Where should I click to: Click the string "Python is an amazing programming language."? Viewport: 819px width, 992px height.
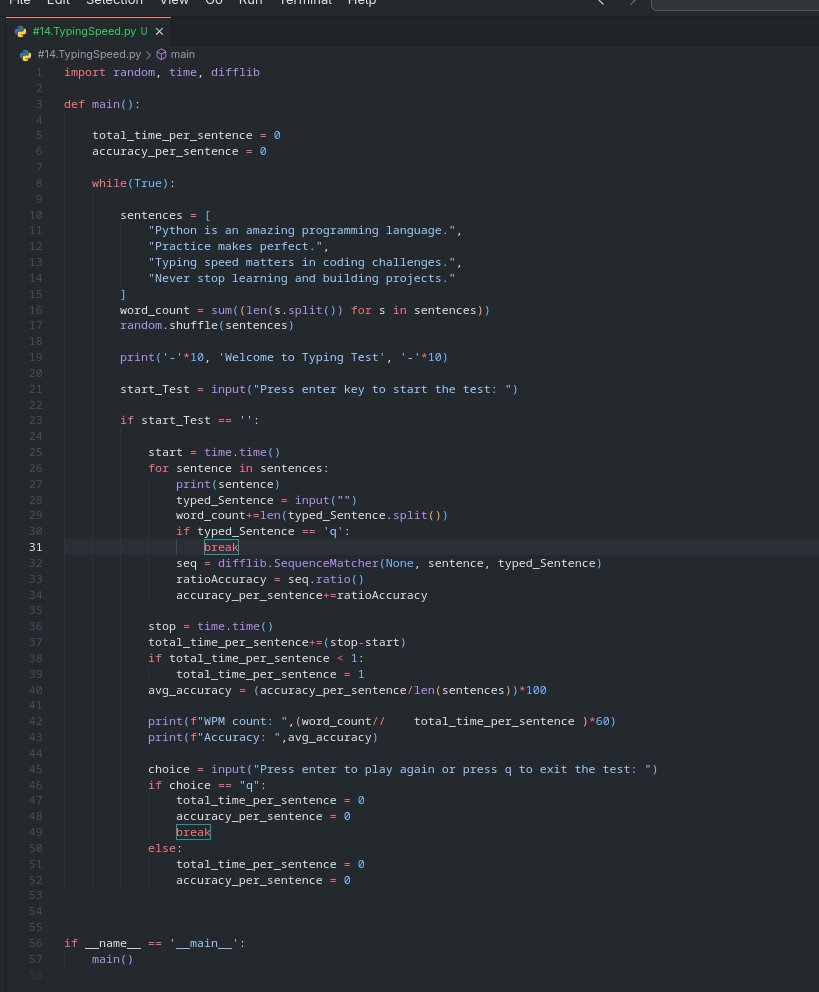click(x=302, y=230)
